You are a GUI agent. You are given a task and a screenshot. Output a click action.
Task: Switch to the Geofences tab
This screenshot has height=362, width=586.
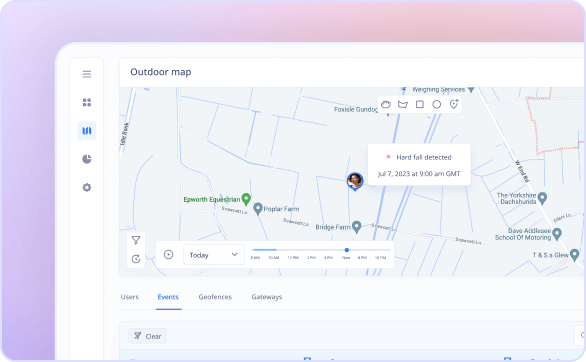click(x=215, y=297)
